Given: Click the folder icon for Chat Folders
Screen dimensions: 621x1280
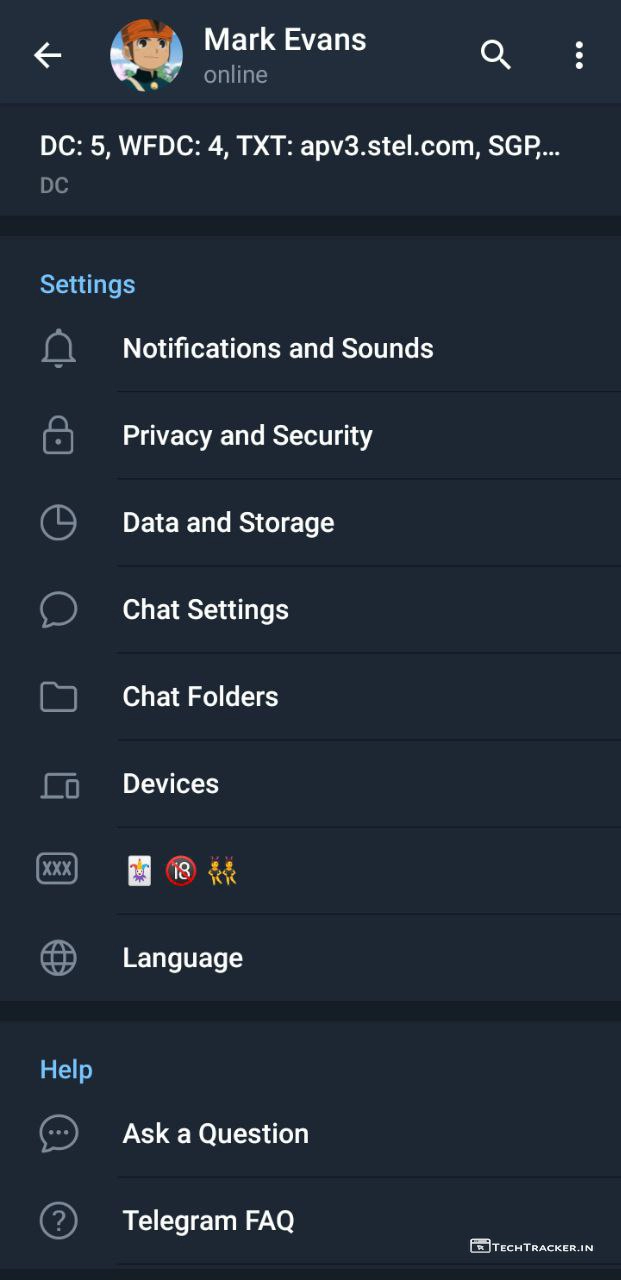Looking at the screenshot, I should 58,697.
